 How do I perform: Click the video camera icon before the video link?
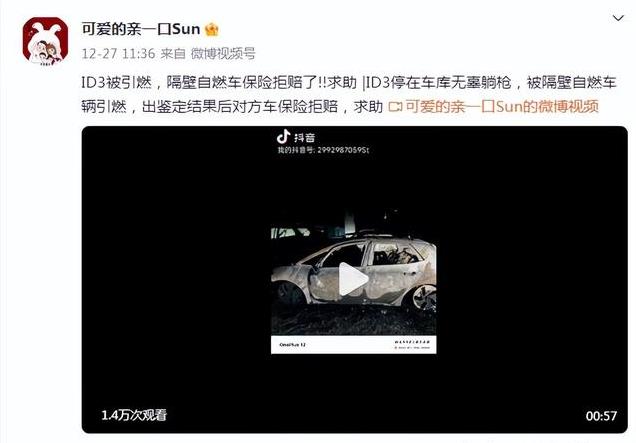pos(395,107)
